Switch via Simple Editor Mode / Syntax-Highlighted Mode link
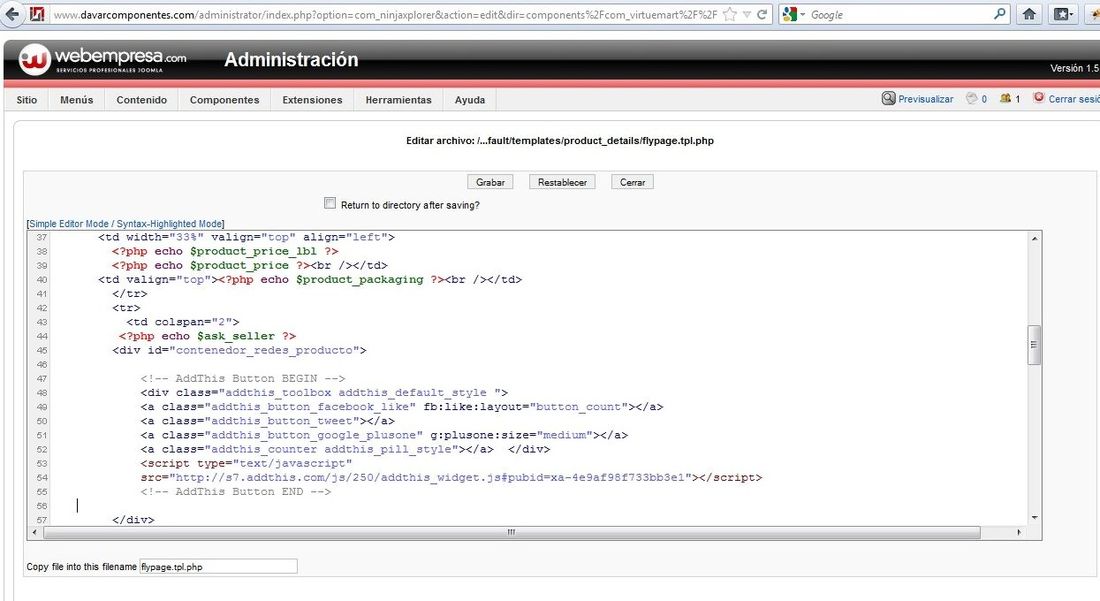This screenshot has width=1100, height=601. 126,224
